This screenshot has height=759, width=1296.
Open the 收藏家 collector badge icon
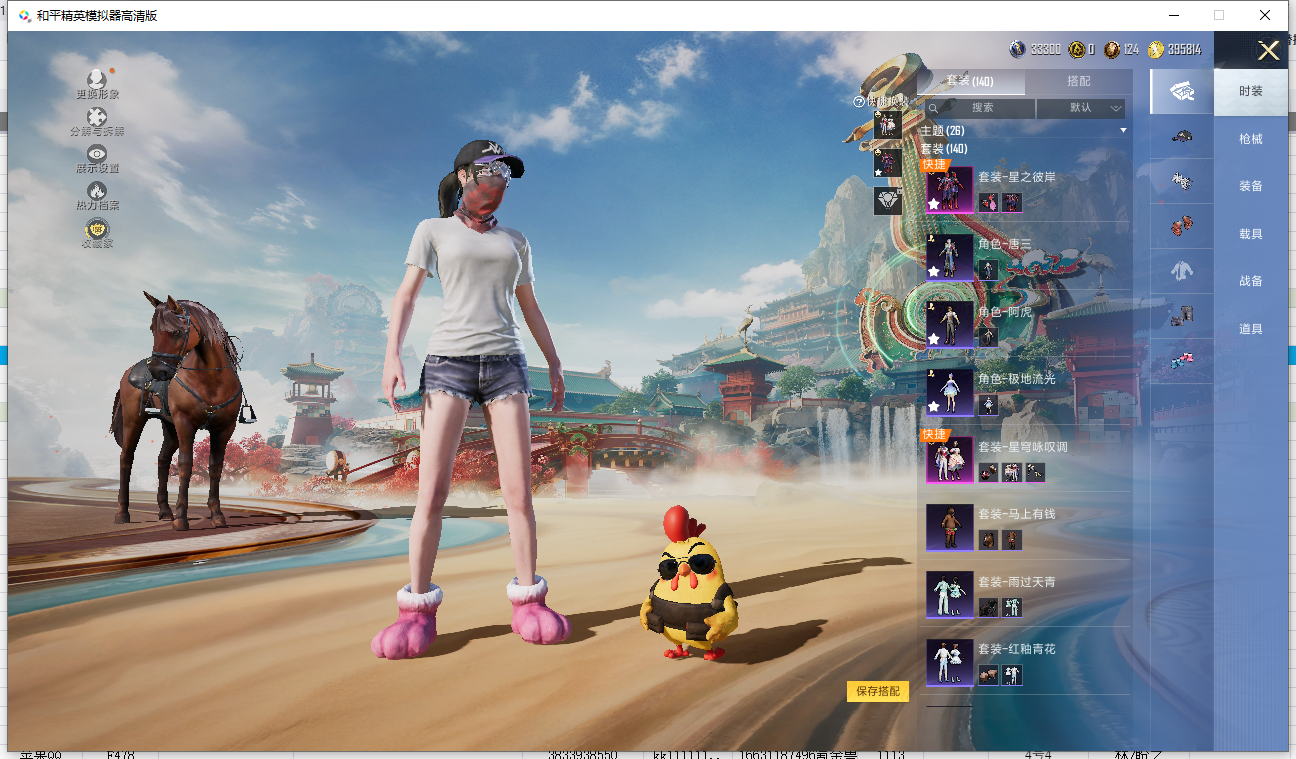97,228
